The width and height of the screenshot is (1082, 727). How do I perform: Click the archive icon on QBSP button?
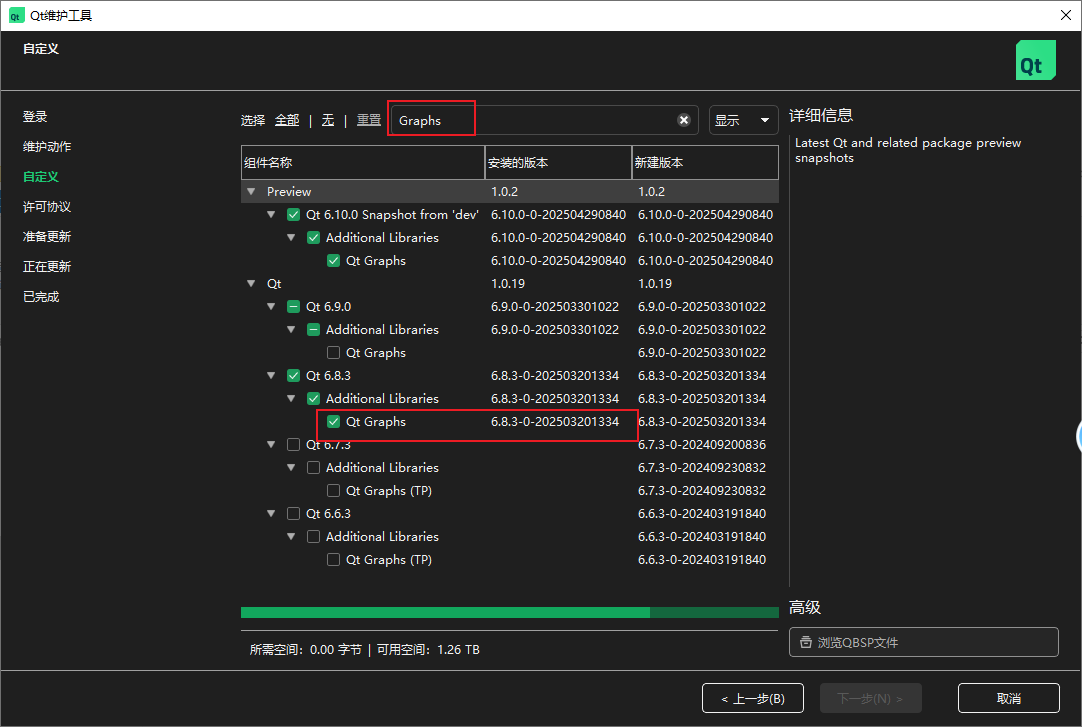pos(806,643)
